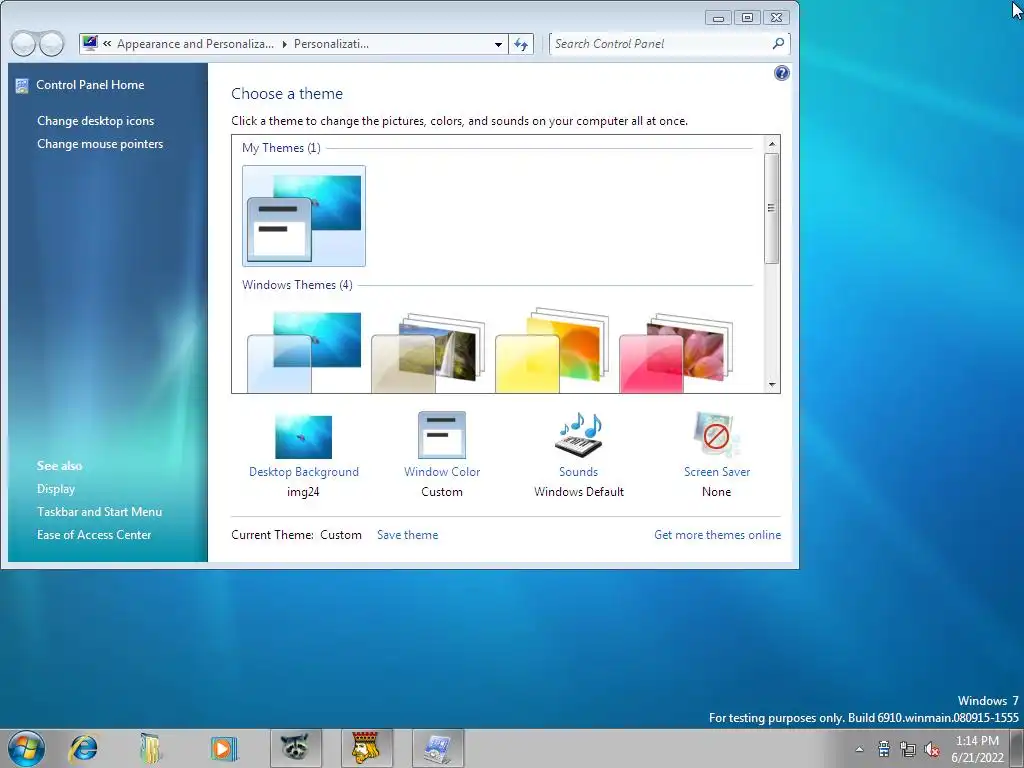Select the yellow orange theme
Image resolution: width=1024 pixels, height=768 pixels.
click(x=552, y=351)
